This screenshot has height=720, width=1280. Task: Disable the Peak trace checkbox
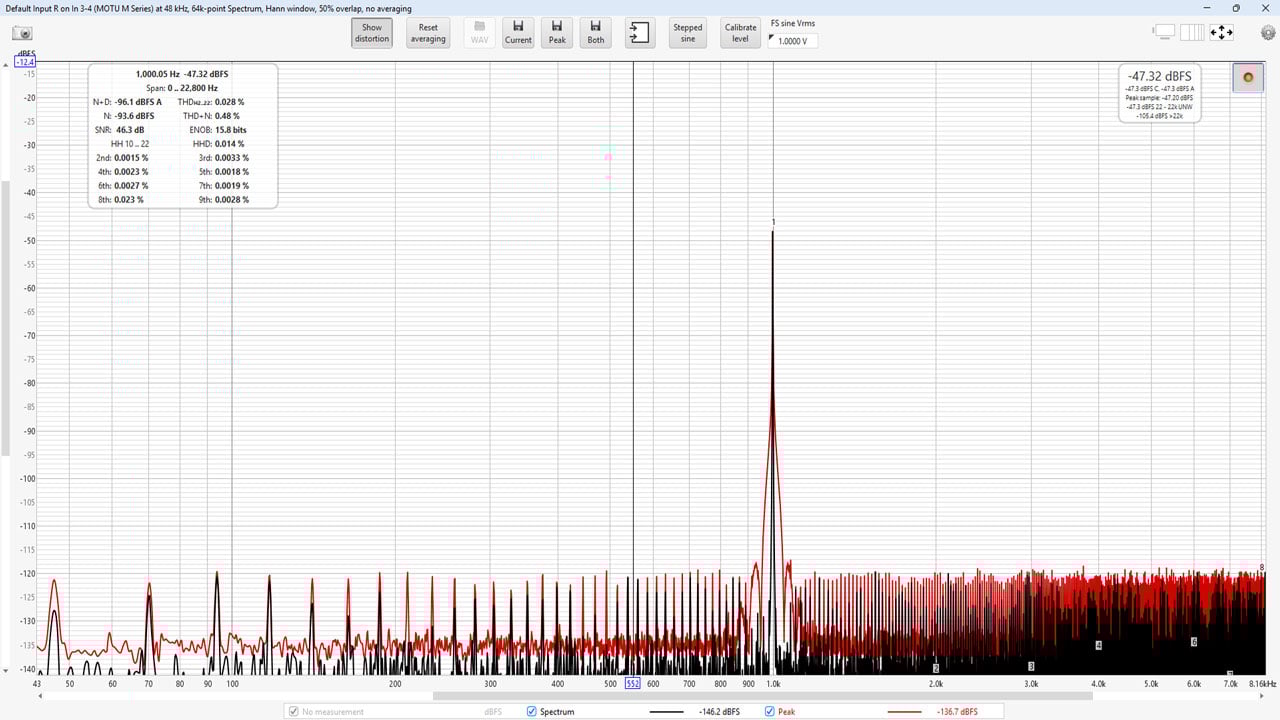point(769,711)
